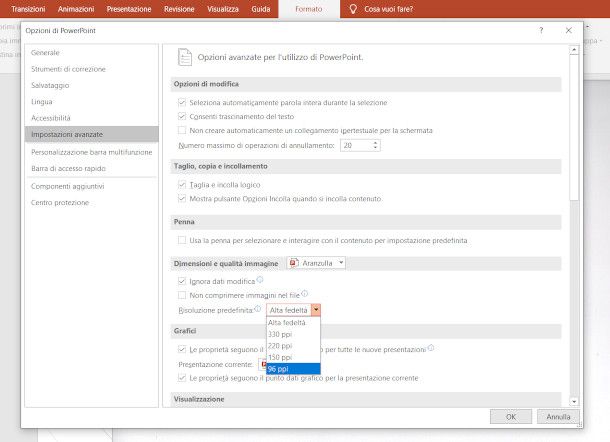The height and width of the screenshot is (442, 610).
Task: Toggle the chart properties checkbox for nuove presentazioni
Action: [x=182, y=349]
